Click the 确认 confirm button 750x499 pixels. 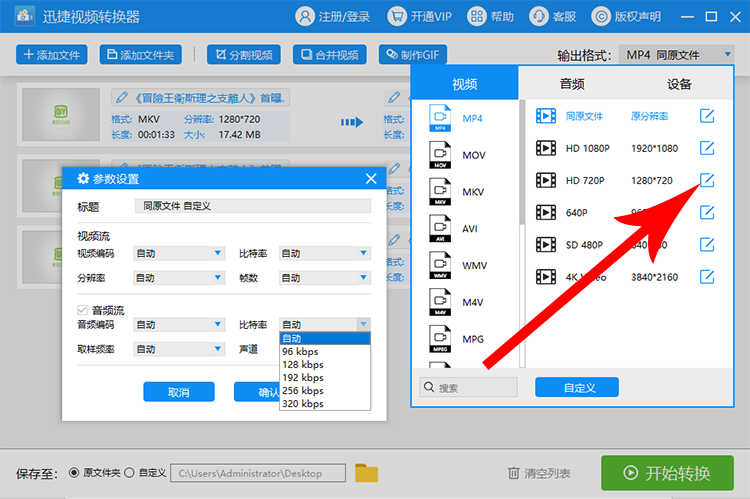pos(257,392)
